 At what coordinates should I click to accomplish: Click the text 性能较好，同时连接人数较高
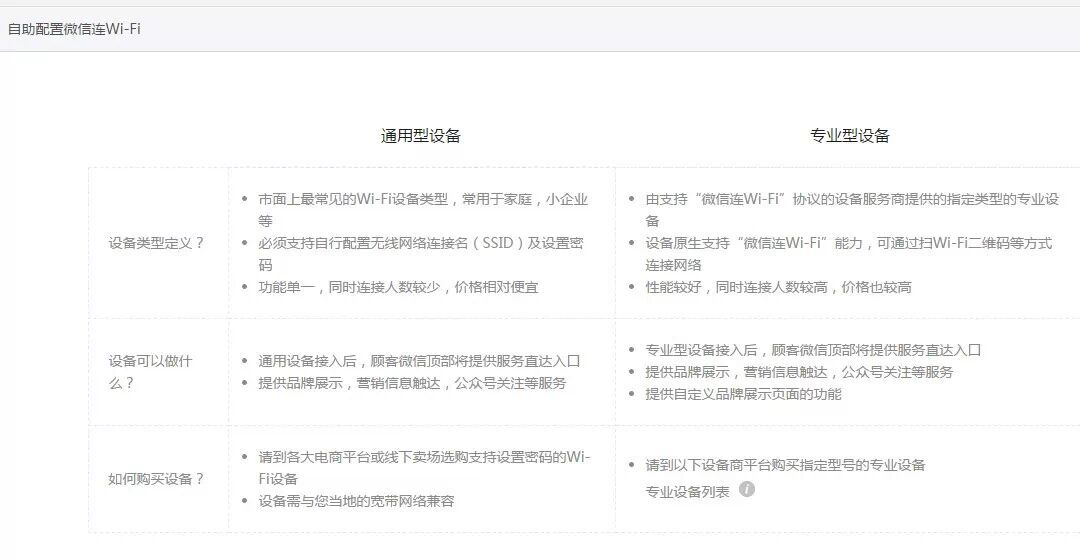pyautogui.click(x=736, y=287)
